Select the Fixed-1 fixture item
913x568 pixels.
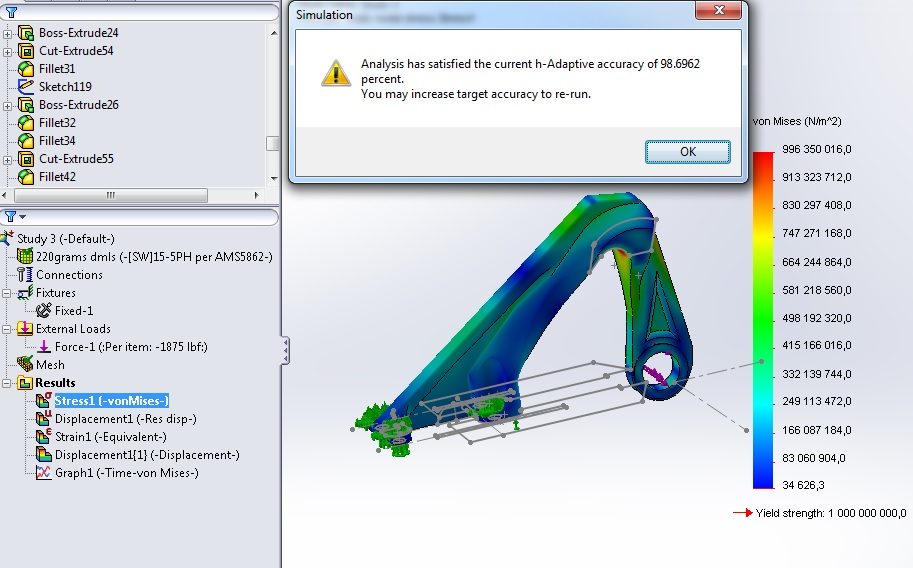pyautogui.click(x=74, y=311)
